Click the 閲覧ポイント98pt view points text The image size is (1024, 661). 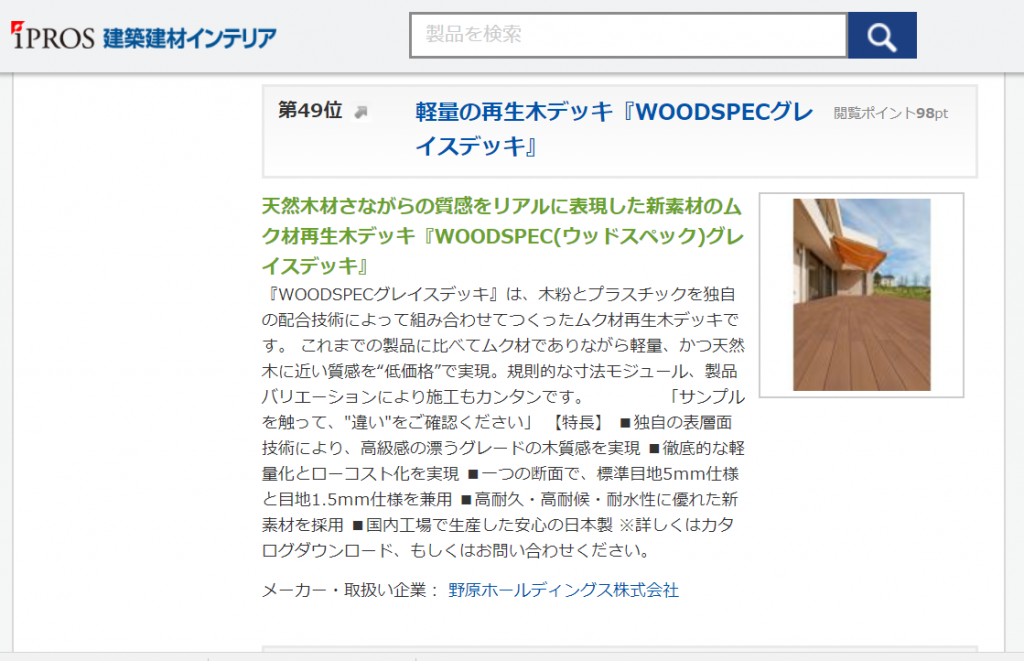[x=890, y=113]
